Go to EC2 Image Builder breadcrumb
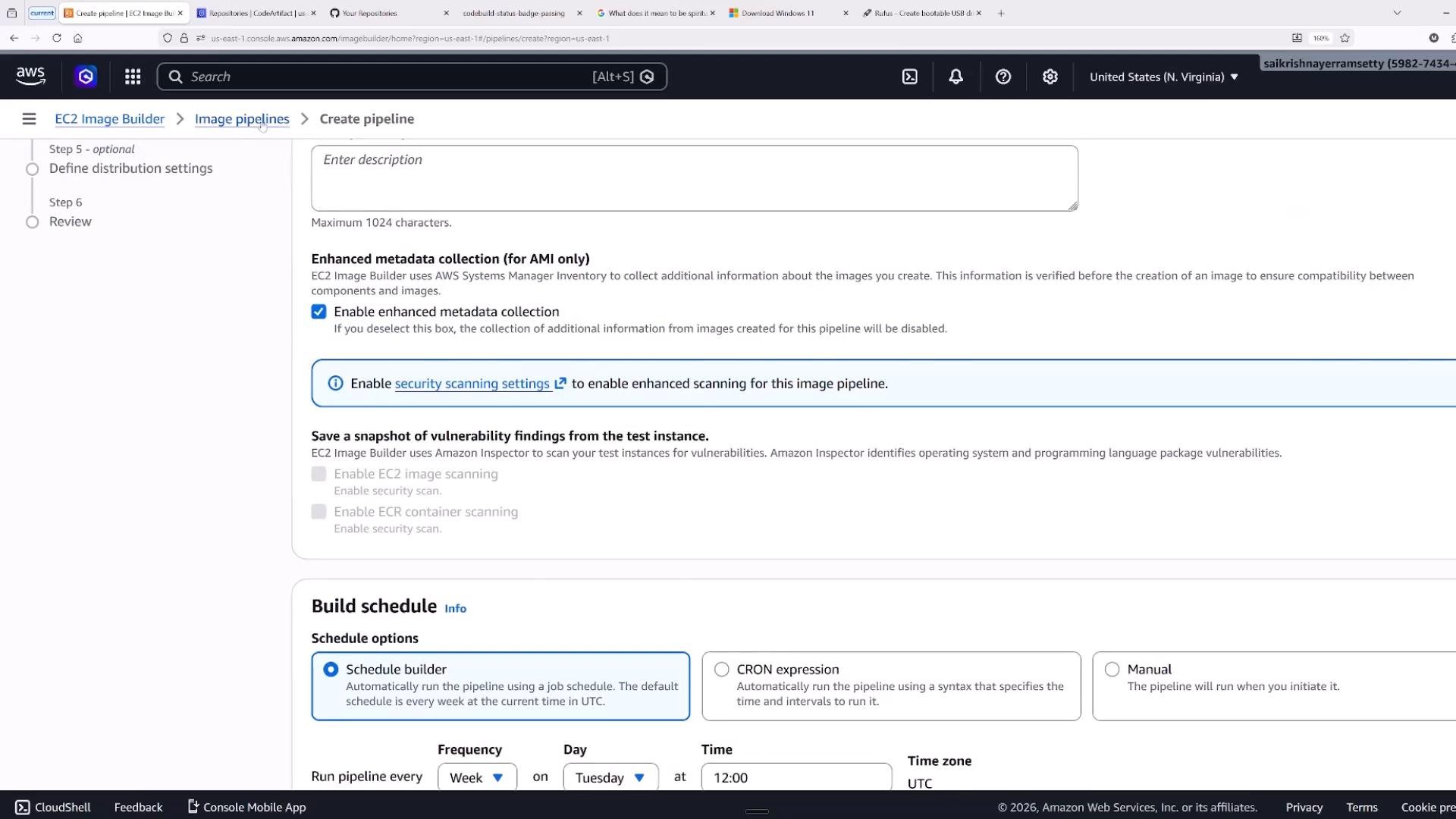Viewport: 1456px width, 819px height. coord(109,119)
